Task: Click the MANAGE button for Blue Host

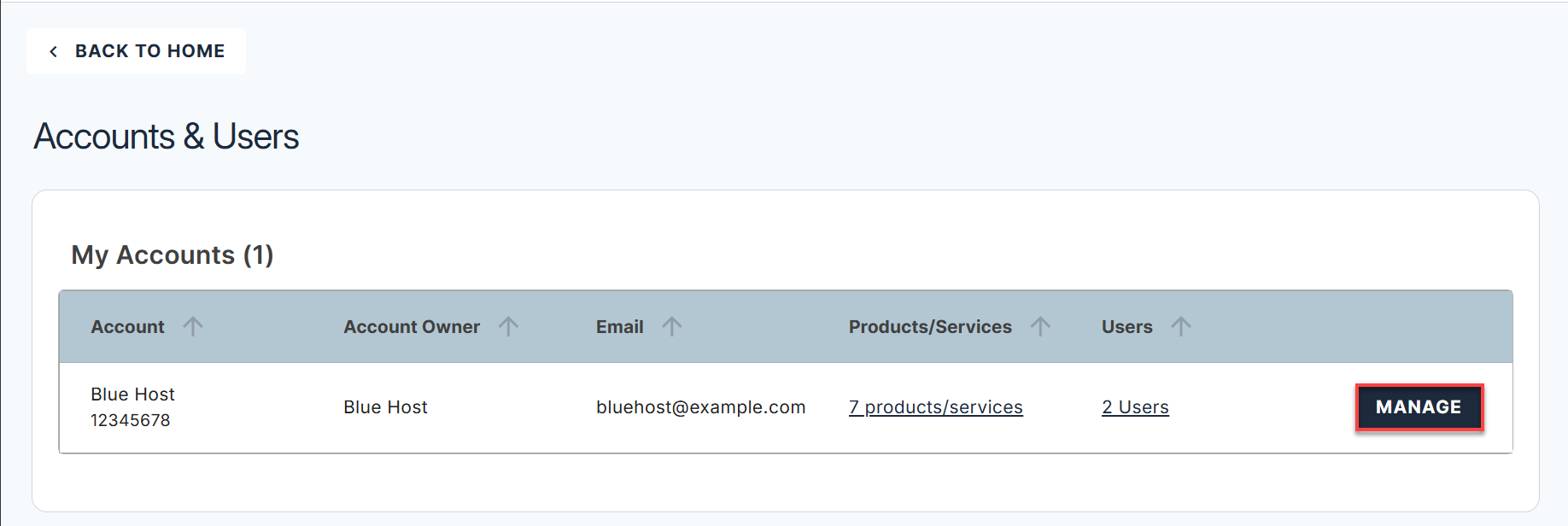Action: tap(1419, 407)
